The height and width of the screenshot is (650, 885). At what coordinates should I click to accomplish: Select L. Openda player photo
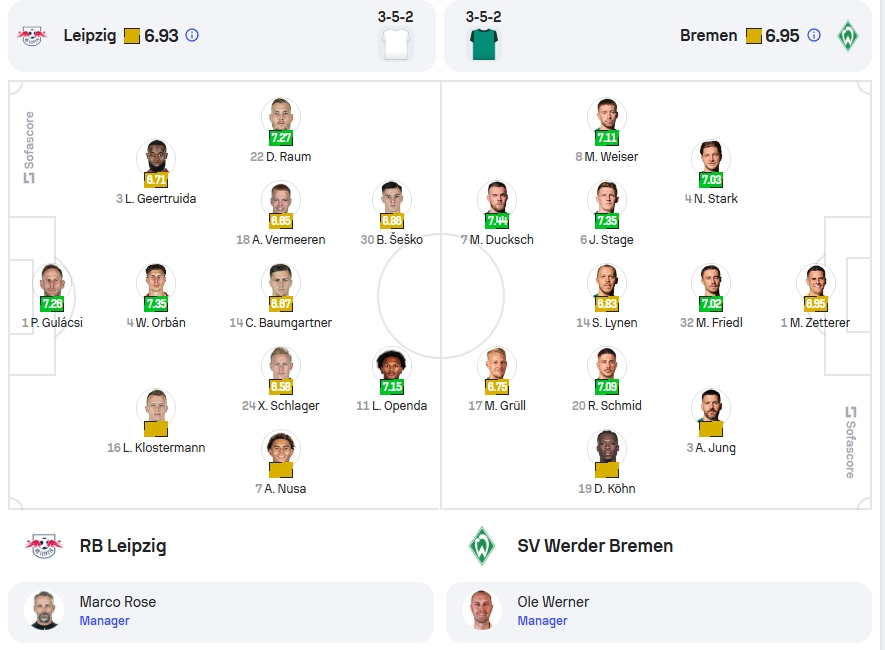pyautogui.click(x=392, y=364)
